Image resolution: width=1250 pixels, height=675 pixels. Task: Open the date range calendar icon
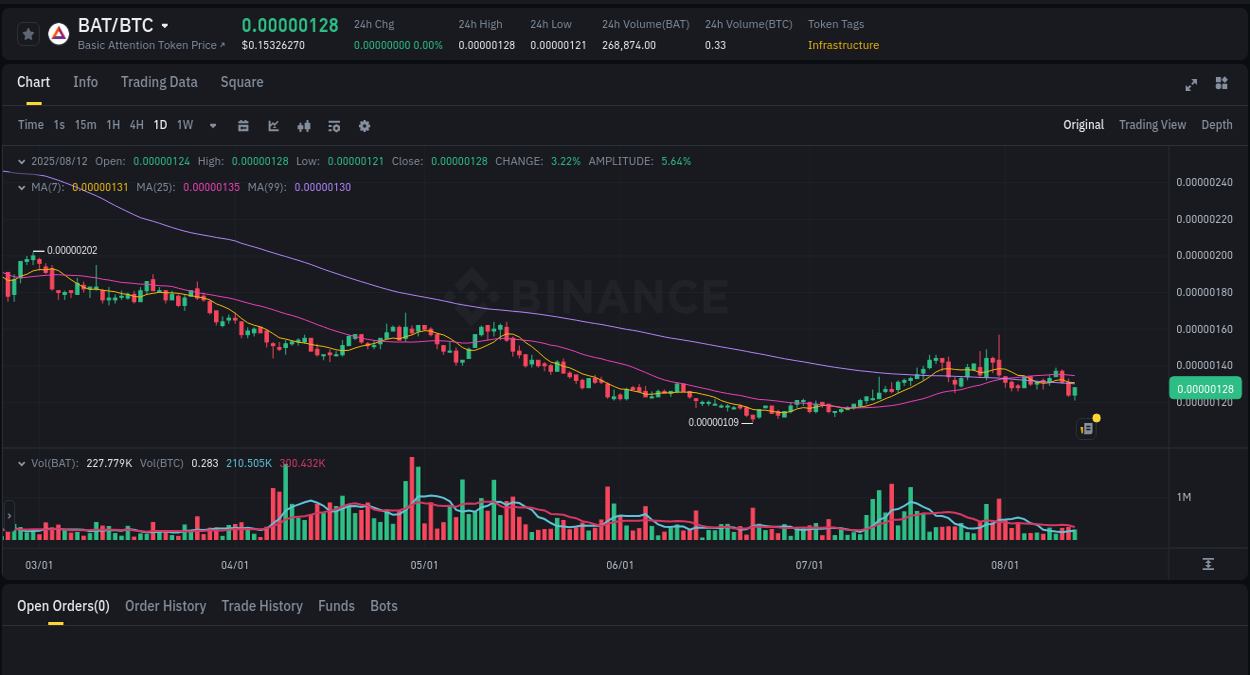[x=243, y=126]
